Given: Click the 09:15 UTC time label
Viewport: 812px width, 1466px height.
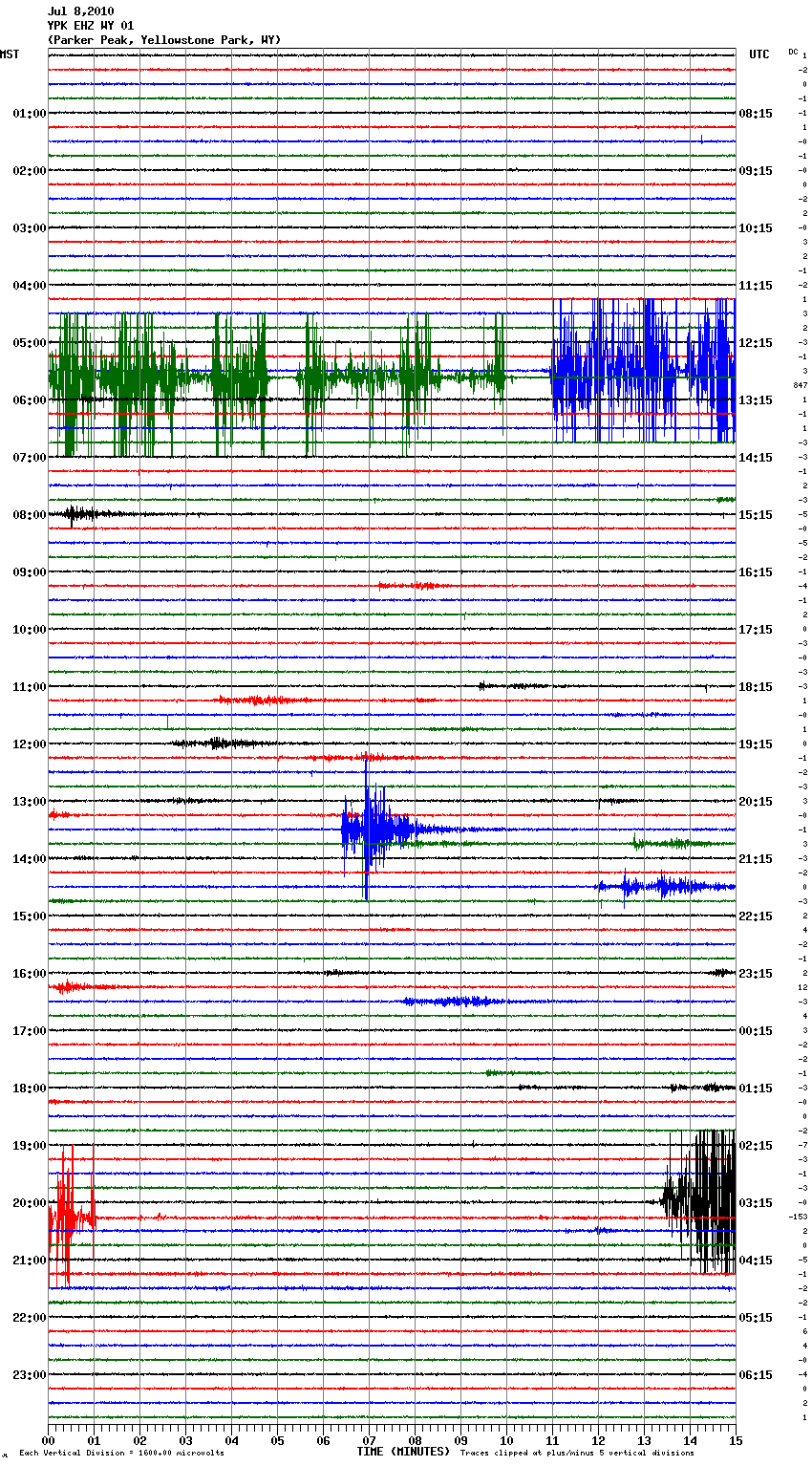Looking at the screenshot, I should click(x=756, y=170).
